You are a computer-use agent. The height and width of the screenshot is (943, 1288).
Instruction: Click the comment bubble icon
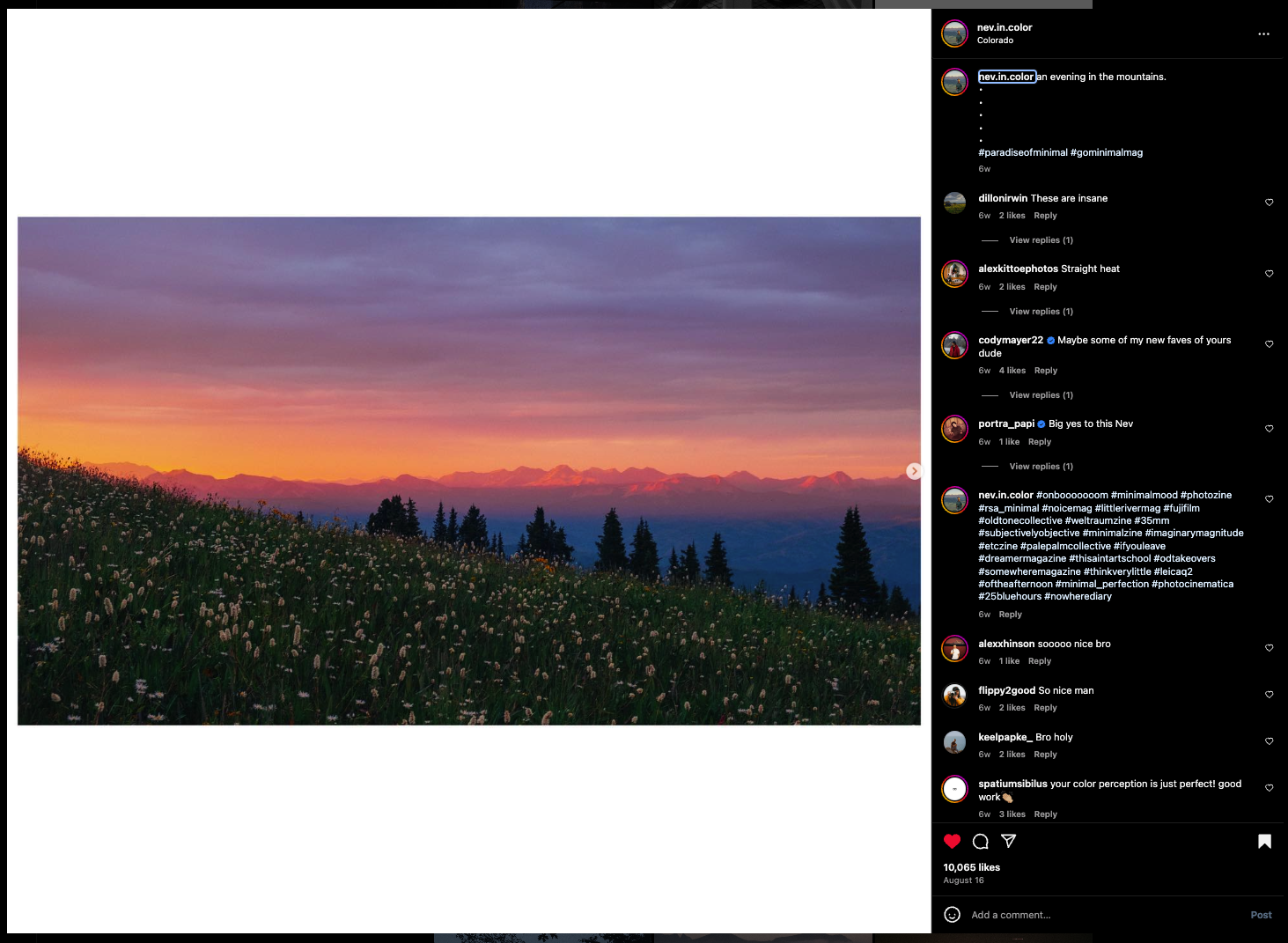(x=980, y=842)
